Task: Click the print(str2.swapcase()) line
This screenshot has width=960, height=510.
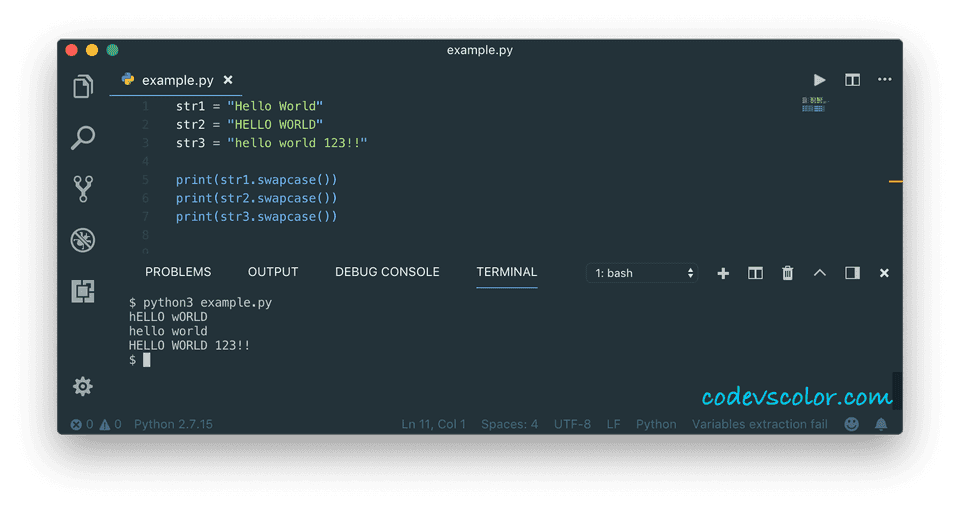Action: [x=257, y=198]
